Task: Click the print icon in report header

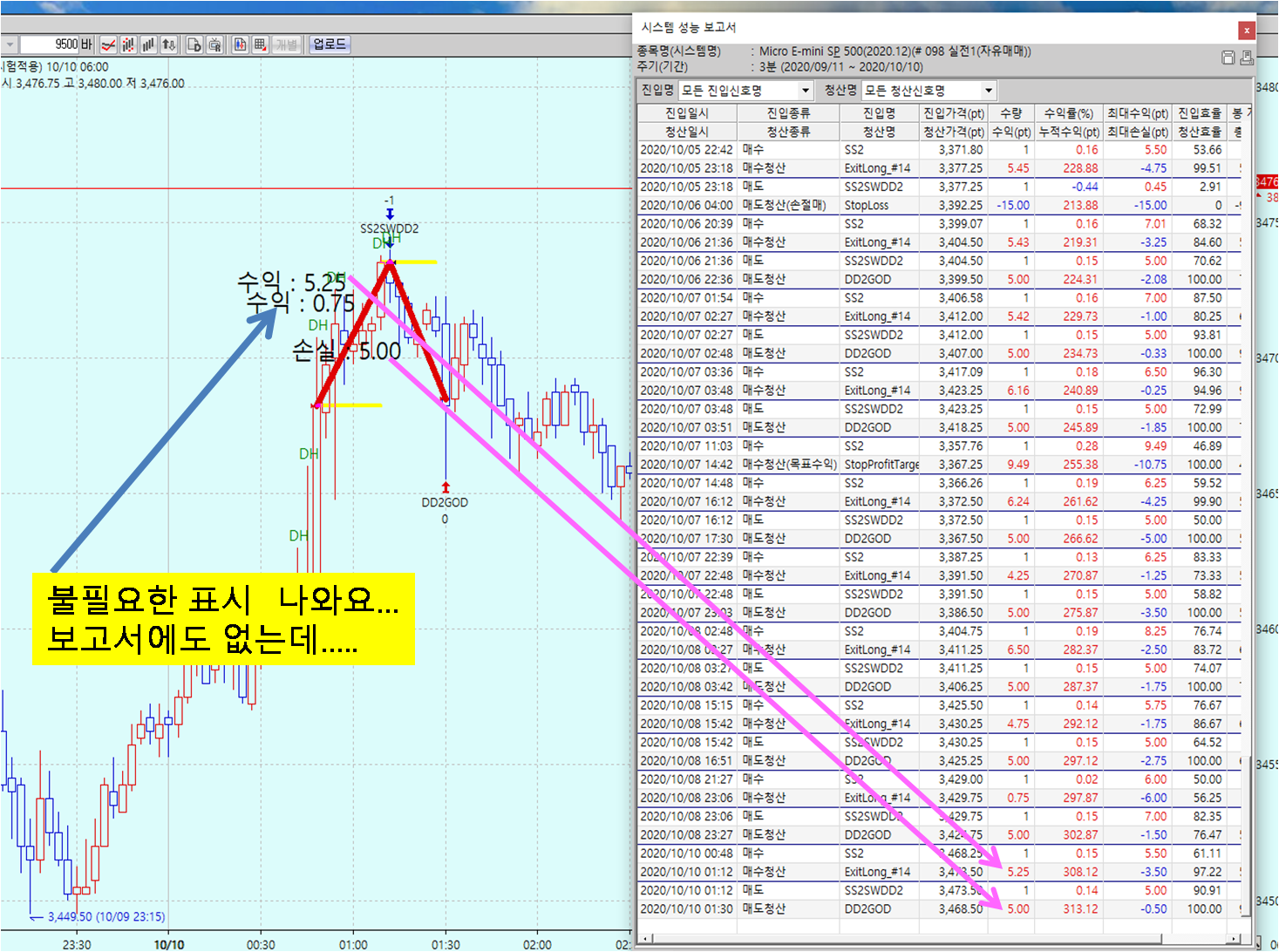Action: [1246, 58]
